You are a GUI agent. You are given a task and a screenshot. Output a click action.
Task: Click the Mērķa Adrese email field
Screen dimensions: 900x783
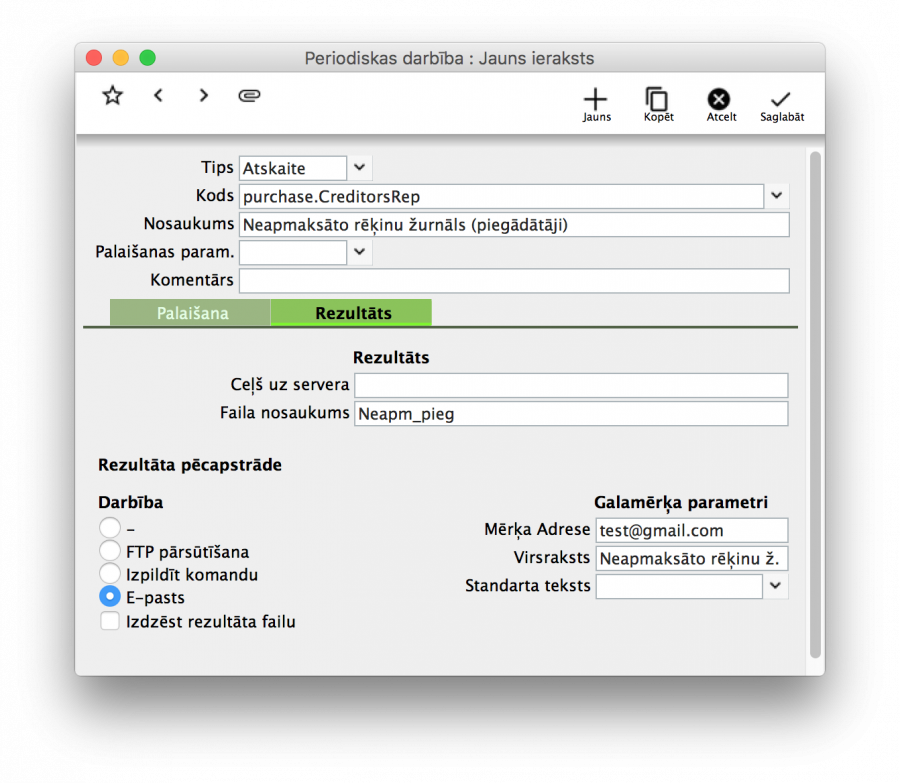692,530
